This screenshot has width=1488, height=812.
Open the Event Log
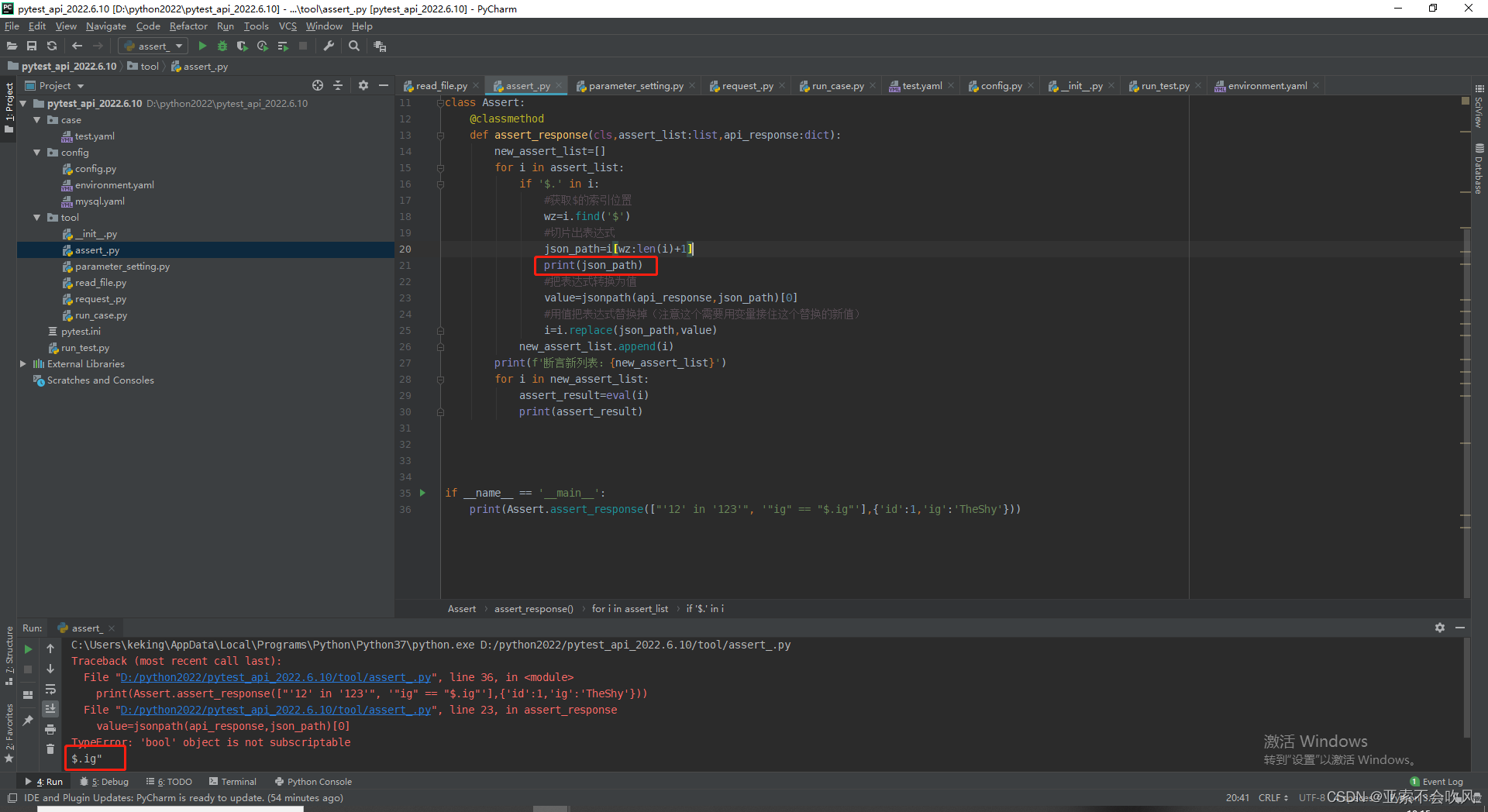coord(1436,782)
